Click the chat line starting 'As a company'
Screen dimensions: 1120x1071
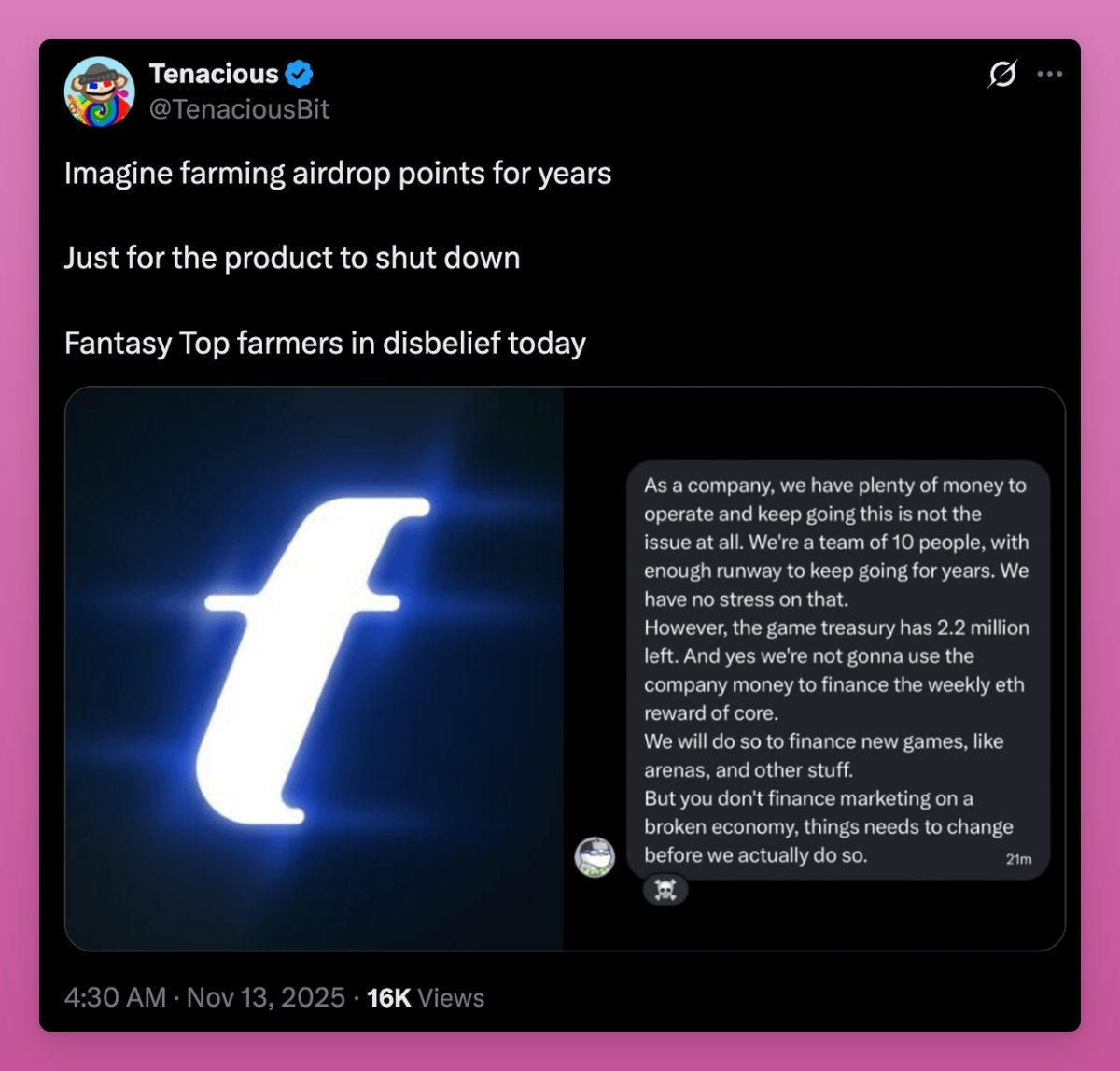tap(834, 486)
